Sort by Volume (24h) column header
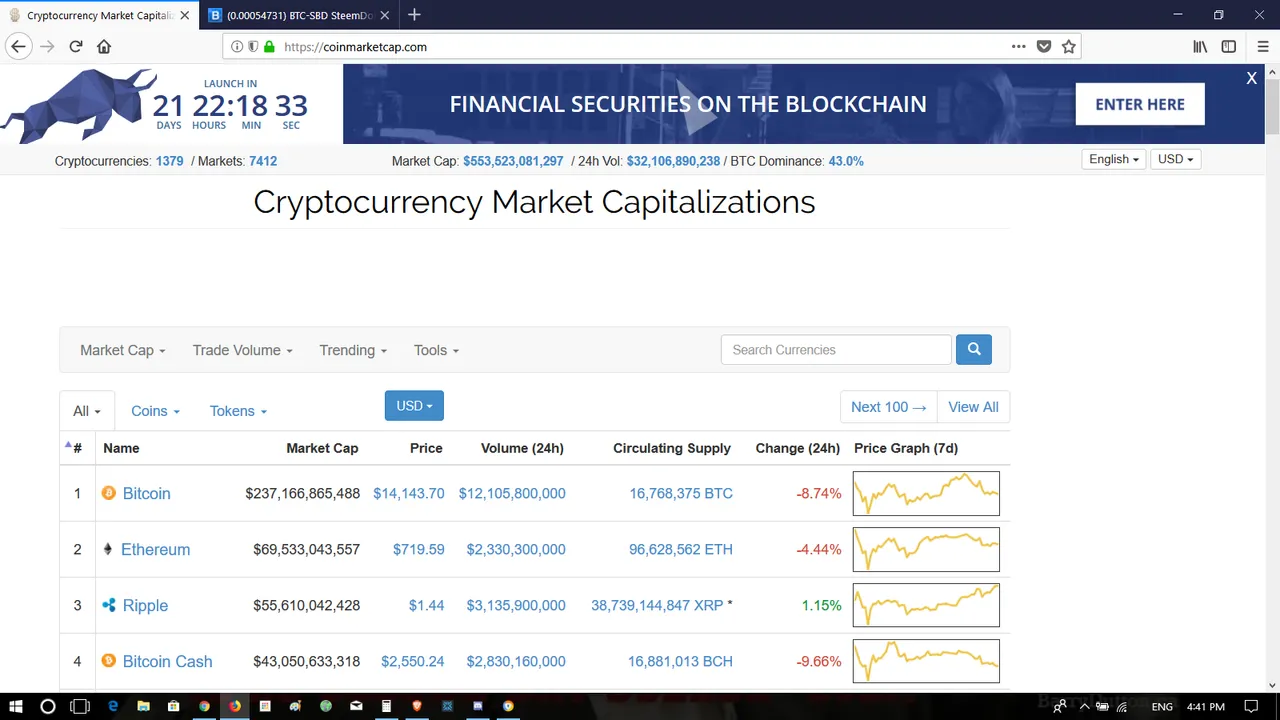This screenshot has height=720, width=1280. (522, 448)
